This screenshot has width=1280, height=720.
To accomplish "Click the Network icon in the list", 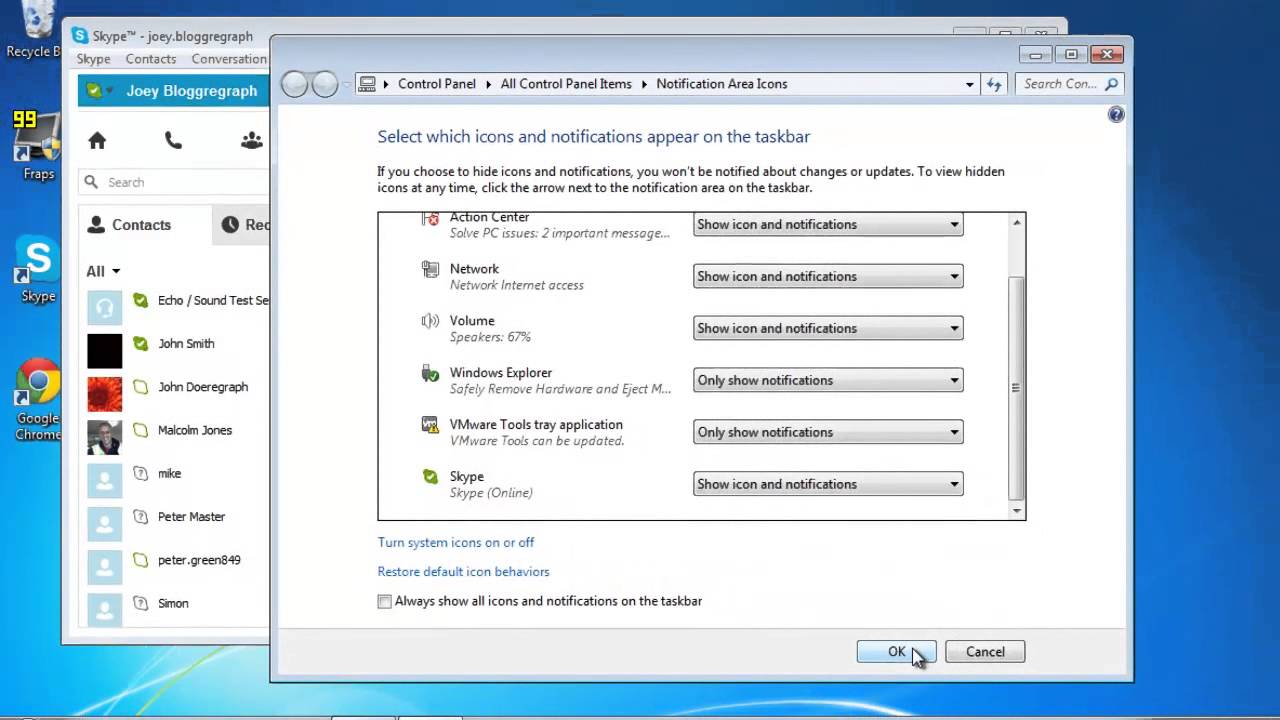I will 430,269.
